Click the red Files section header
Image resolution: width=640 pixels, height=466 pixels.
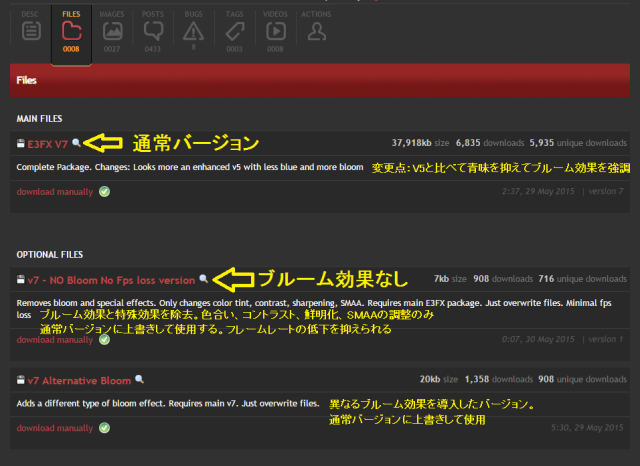coord(320,80)
